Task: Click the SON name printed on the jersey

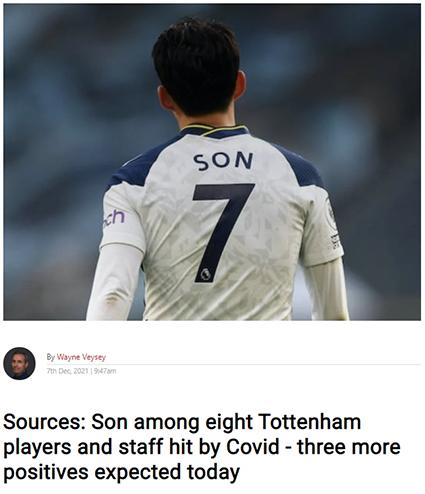Action: [223, 161]
